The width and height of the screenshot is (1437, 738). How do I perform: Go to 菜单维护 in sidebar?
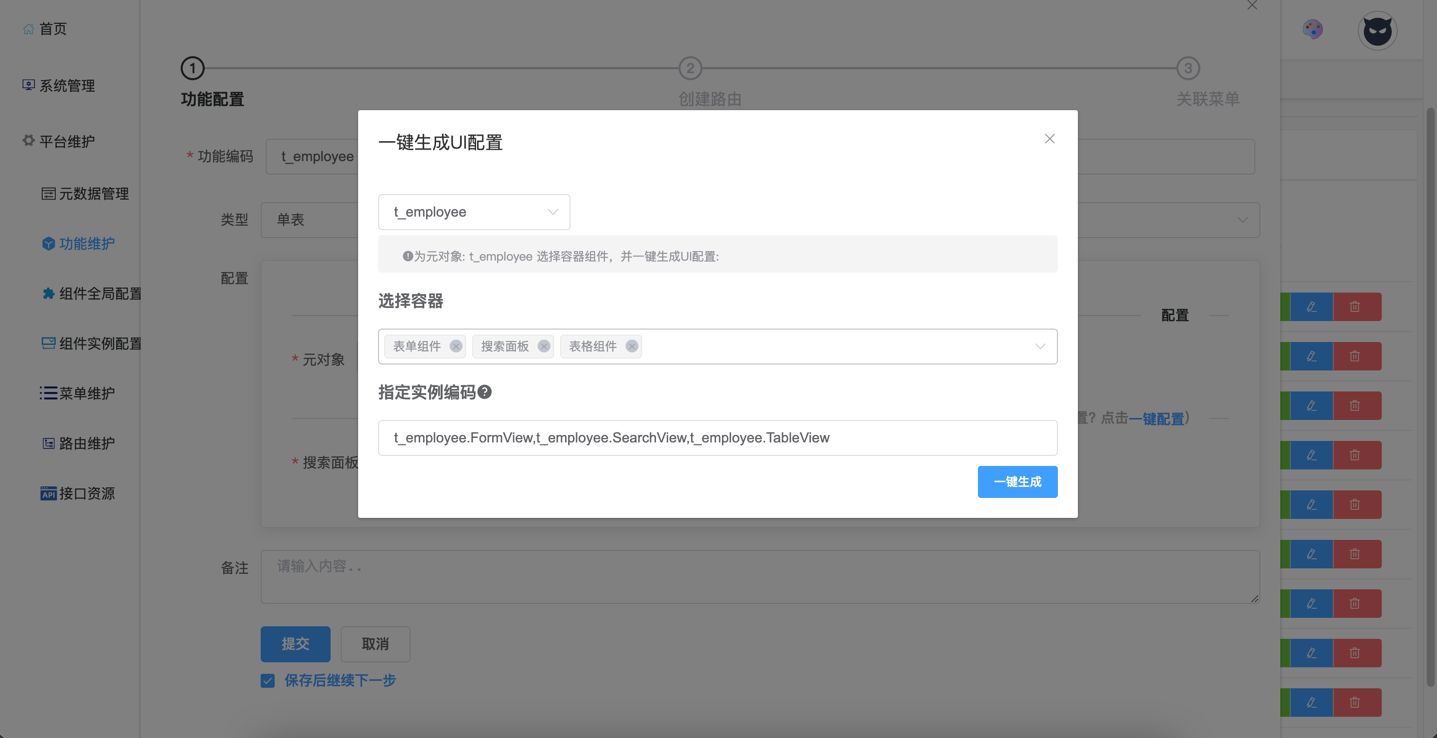(86, 394)
